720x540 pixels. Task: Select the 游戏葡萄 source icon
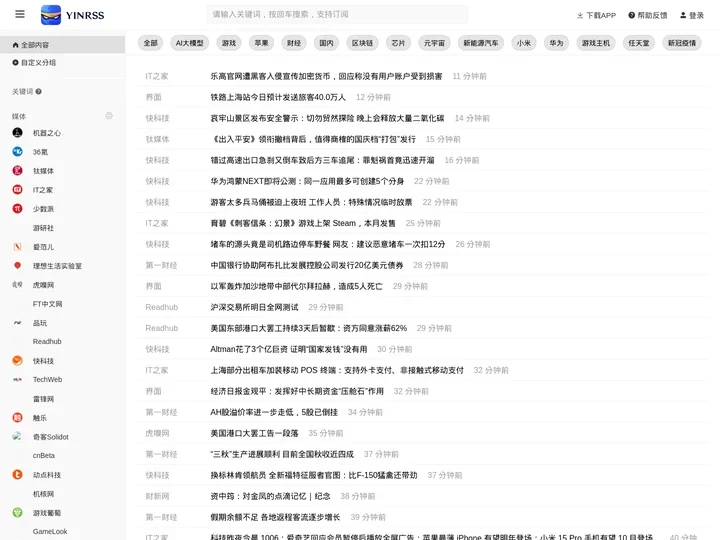coord(17,512)
